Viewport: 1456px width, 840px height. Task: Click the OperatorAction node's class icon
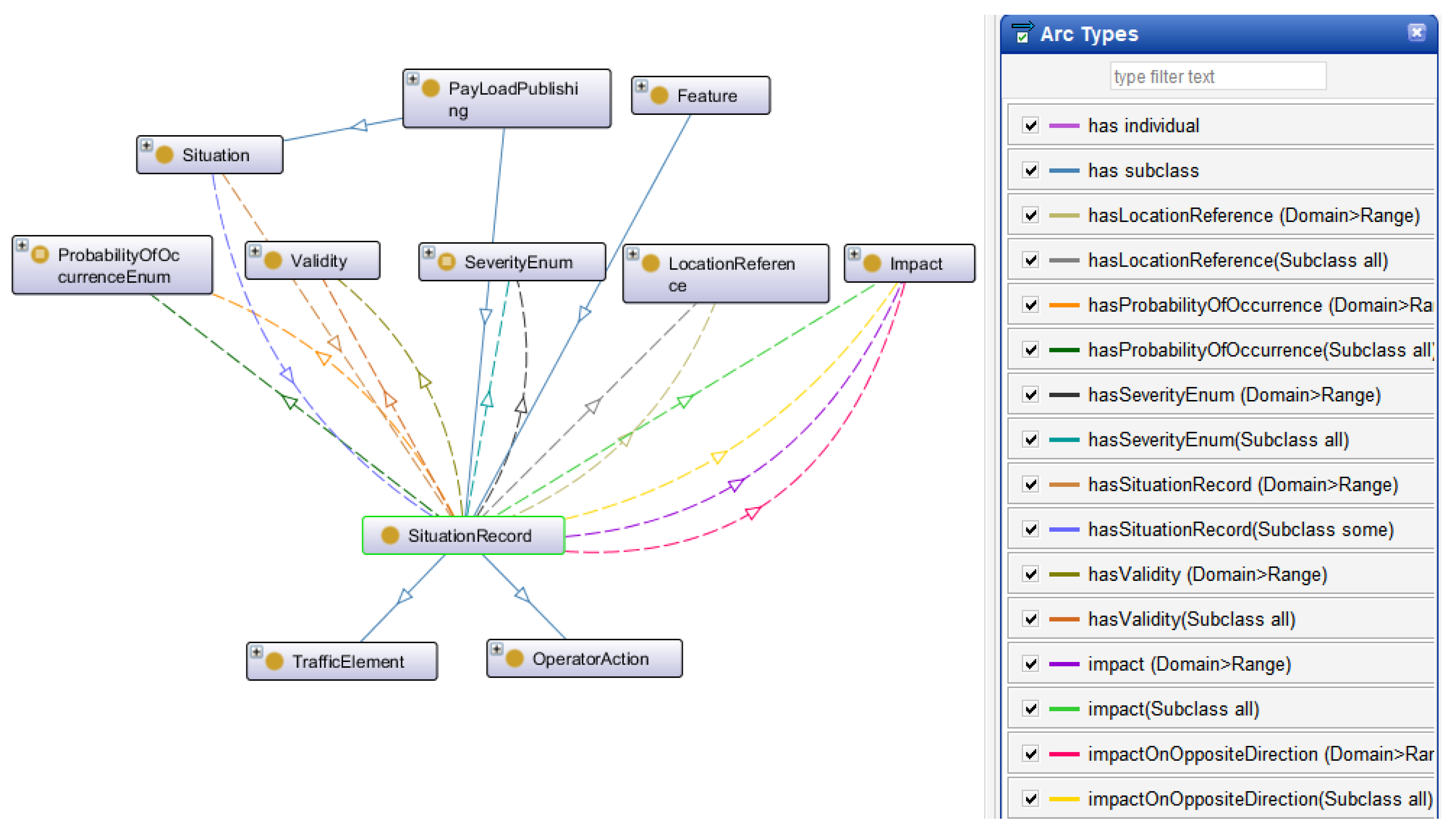(x=515, y=658)
